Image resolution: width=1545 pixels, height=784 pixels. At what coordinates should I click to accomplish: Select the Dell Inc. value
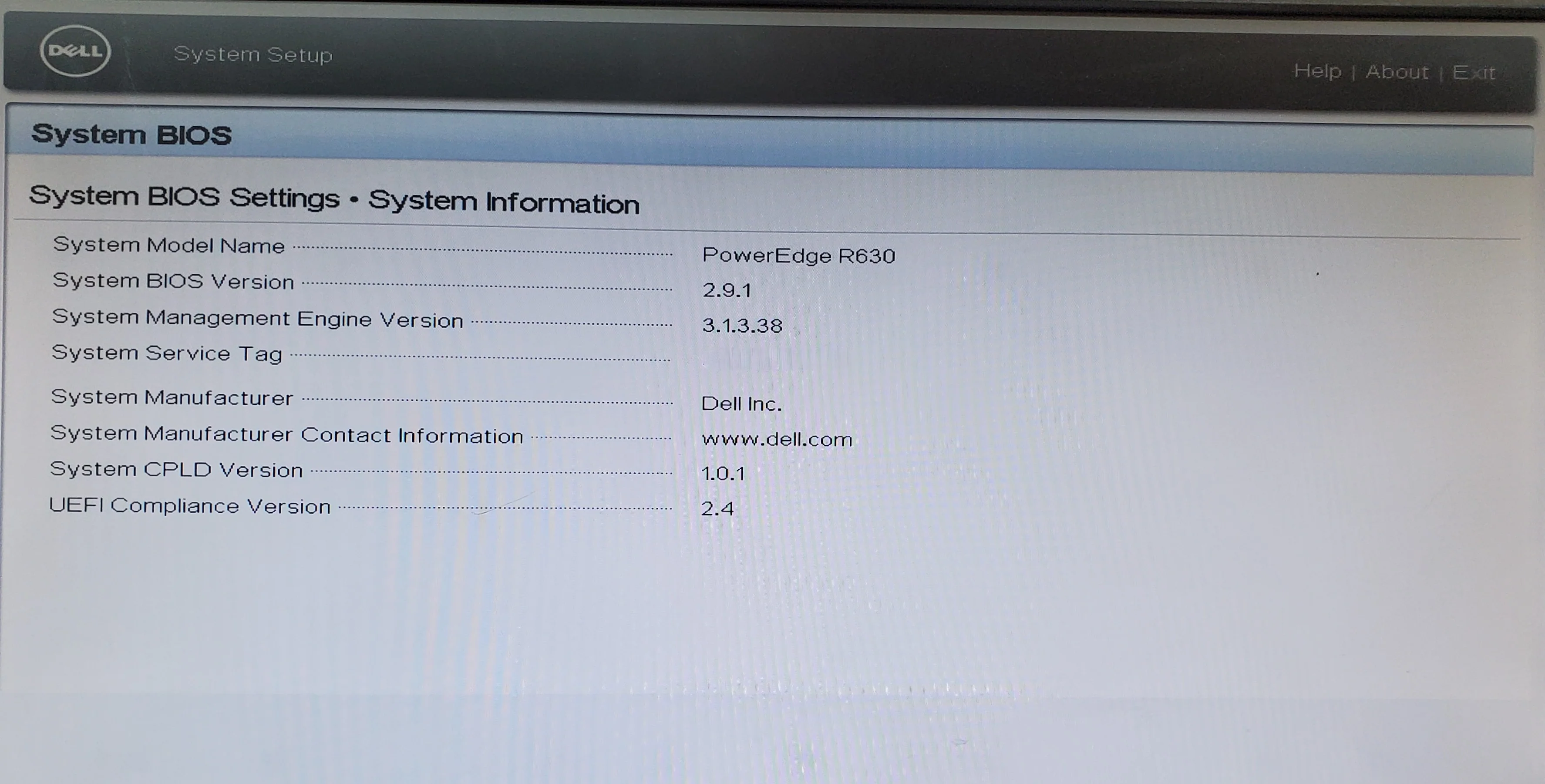click(x=741, y=404)
